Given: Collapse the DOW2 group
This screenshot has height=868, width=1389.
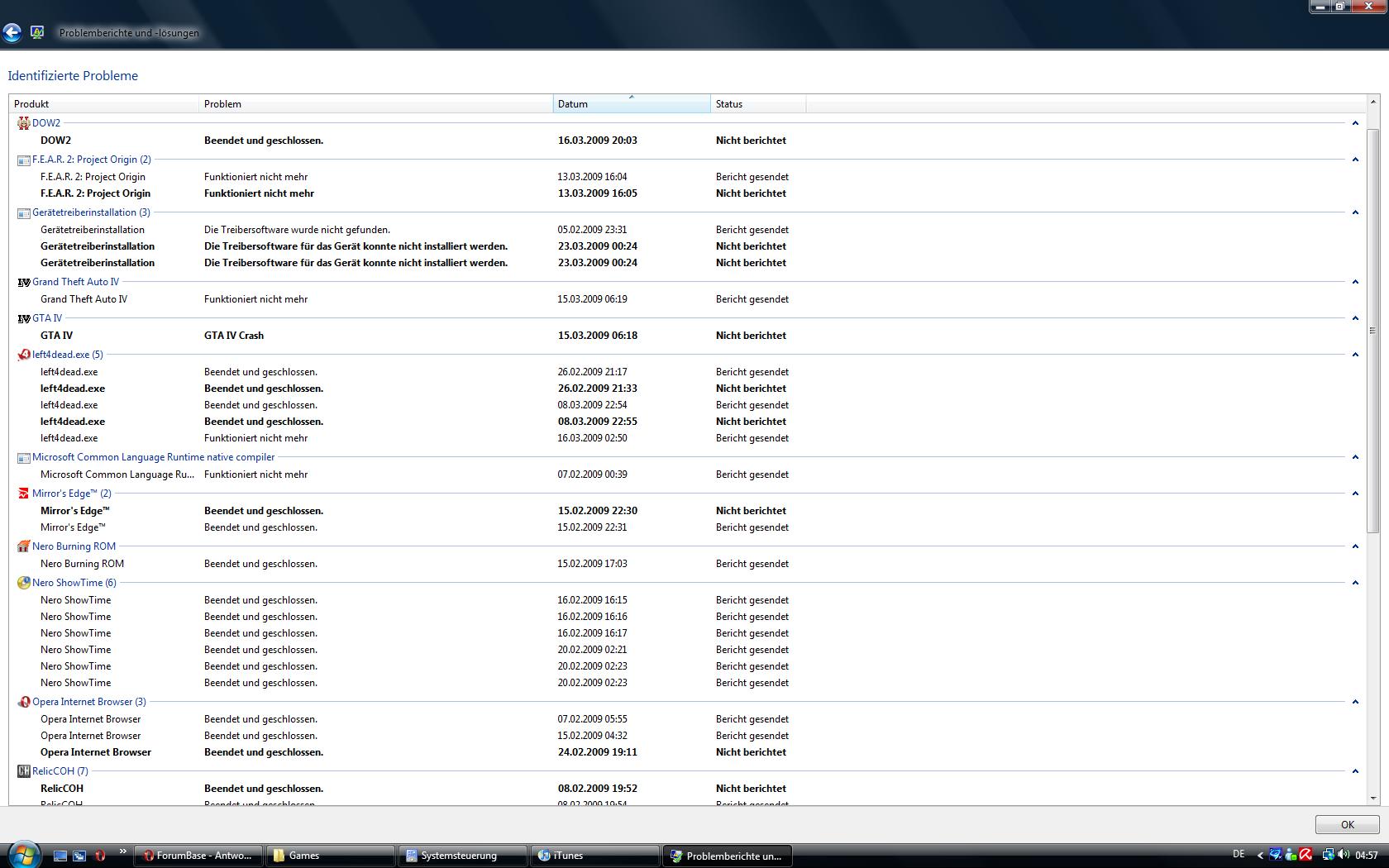Looking at the screenshot, I should click(1355, 123).
